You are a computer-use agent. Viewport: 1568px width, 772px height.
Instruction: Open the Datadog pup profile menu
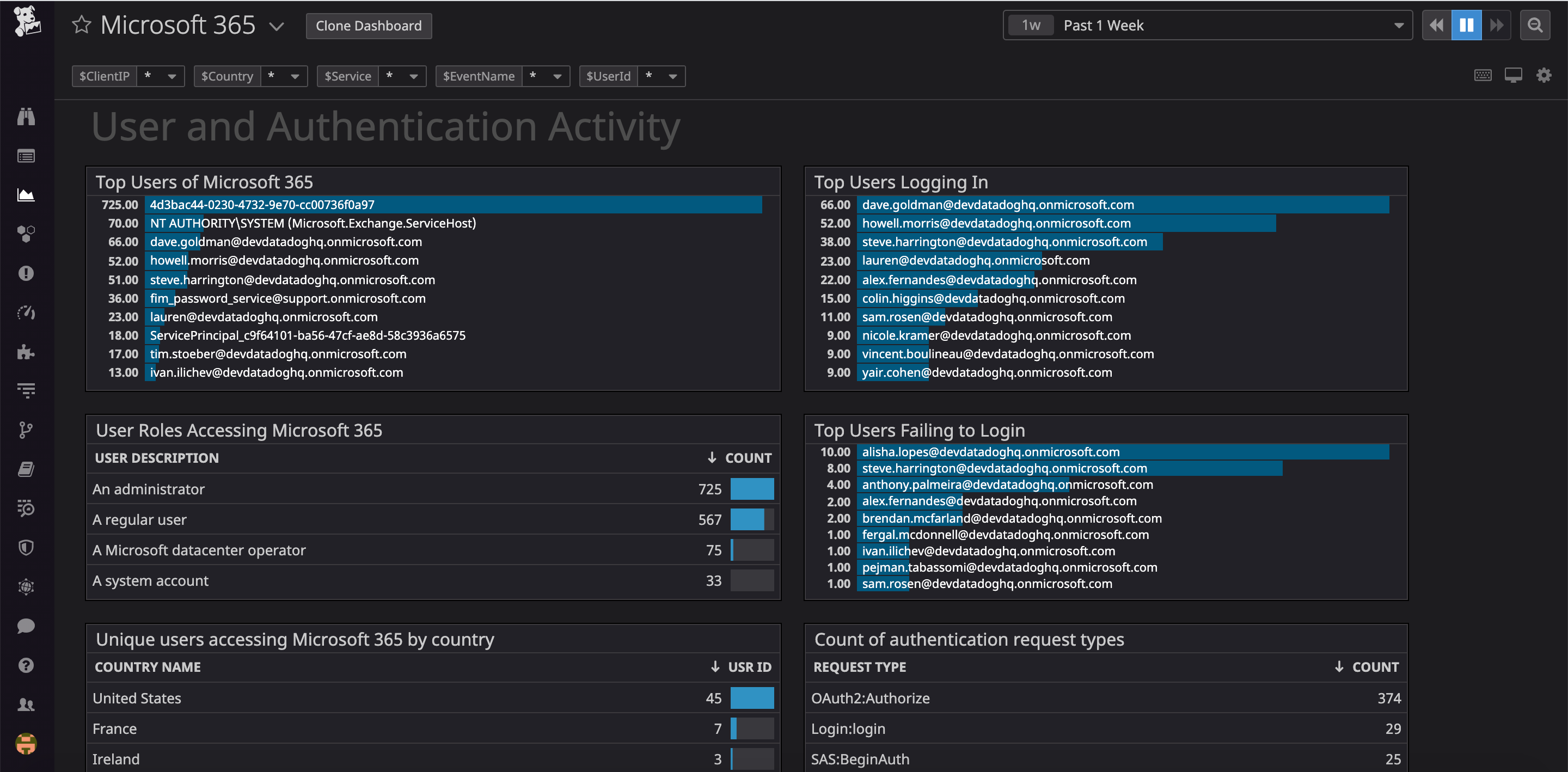pos(26,743)
